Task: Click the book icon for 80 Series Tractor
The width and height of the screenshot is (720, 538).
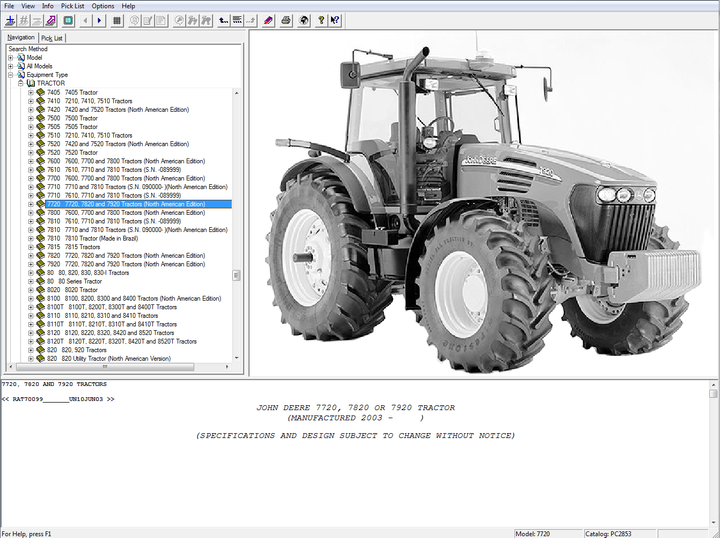Action: coord(40,281)
